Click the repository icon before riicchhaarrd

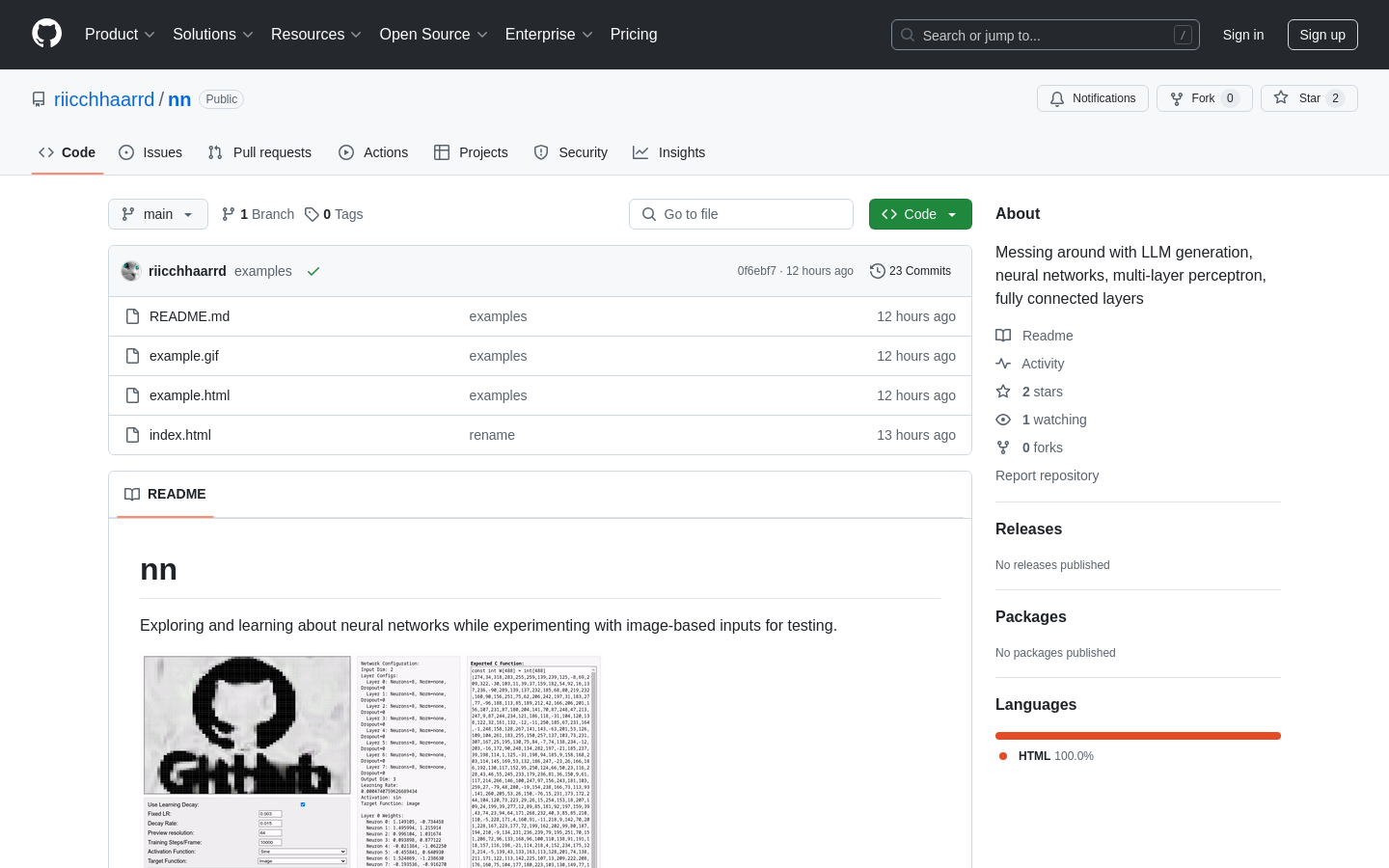(x=39, y=99)
